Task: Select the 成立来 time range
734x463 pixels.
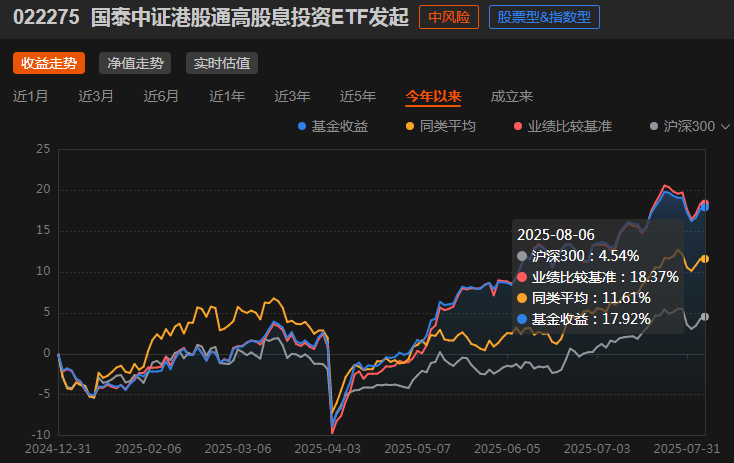Action: (x=512, y=96)
